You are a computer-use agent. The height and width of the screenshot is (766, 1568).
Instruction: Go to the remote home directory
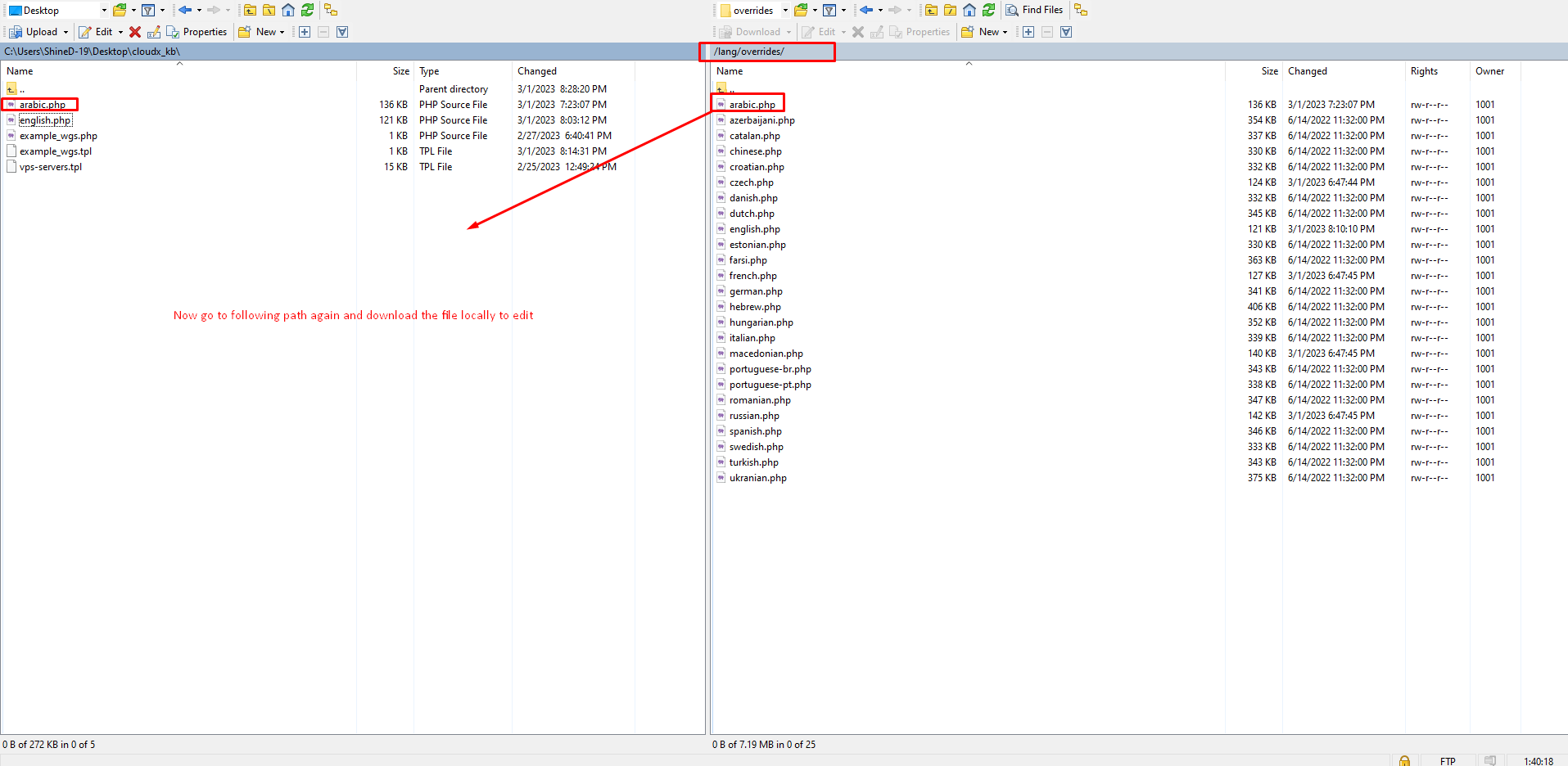click(969, 10)
